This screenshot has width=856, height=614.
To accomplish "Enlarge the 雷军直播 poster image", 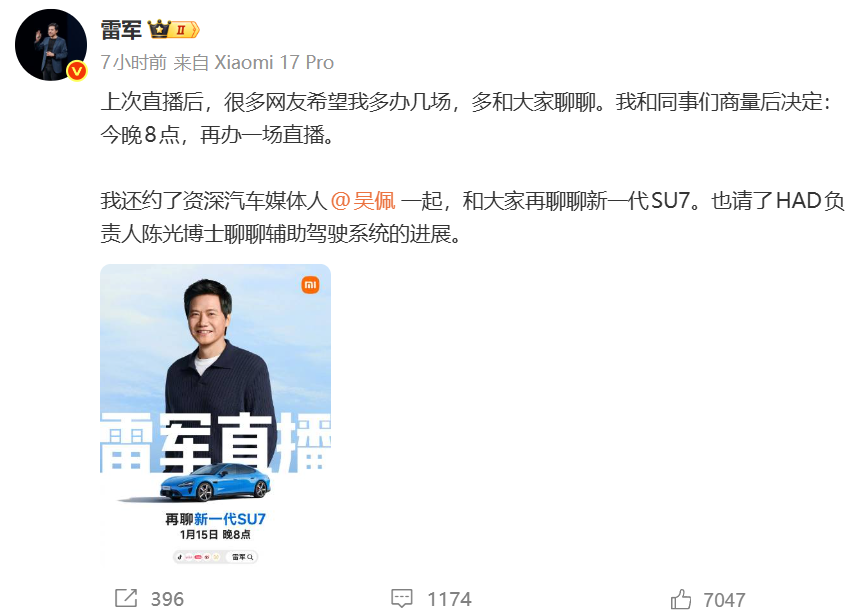I will [x=216, y=416].
